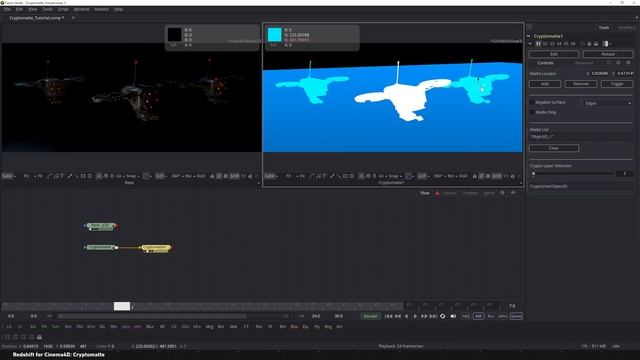Switch to the Modifiers tab in inspector
This screenshot has width=640, height=360.
[627, 28]
